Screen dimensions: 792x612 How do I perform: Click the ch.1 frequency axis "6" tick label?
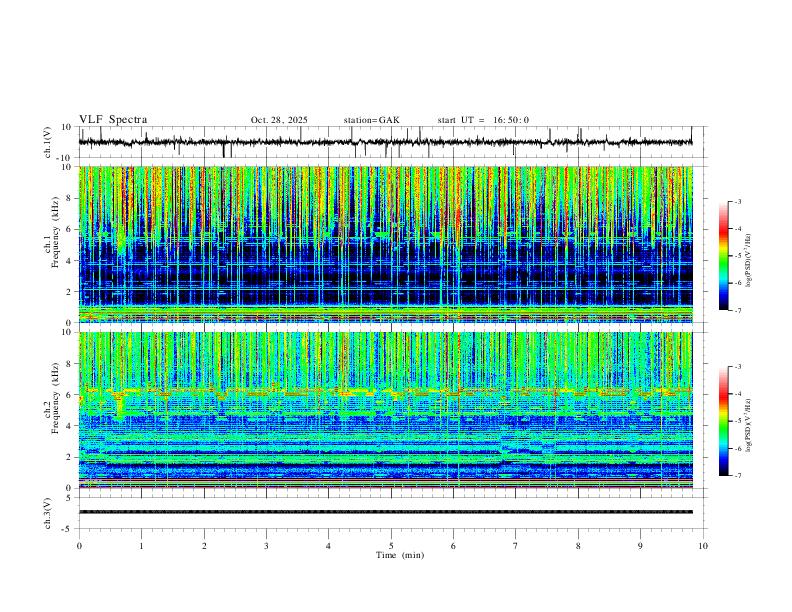(69, 229)
